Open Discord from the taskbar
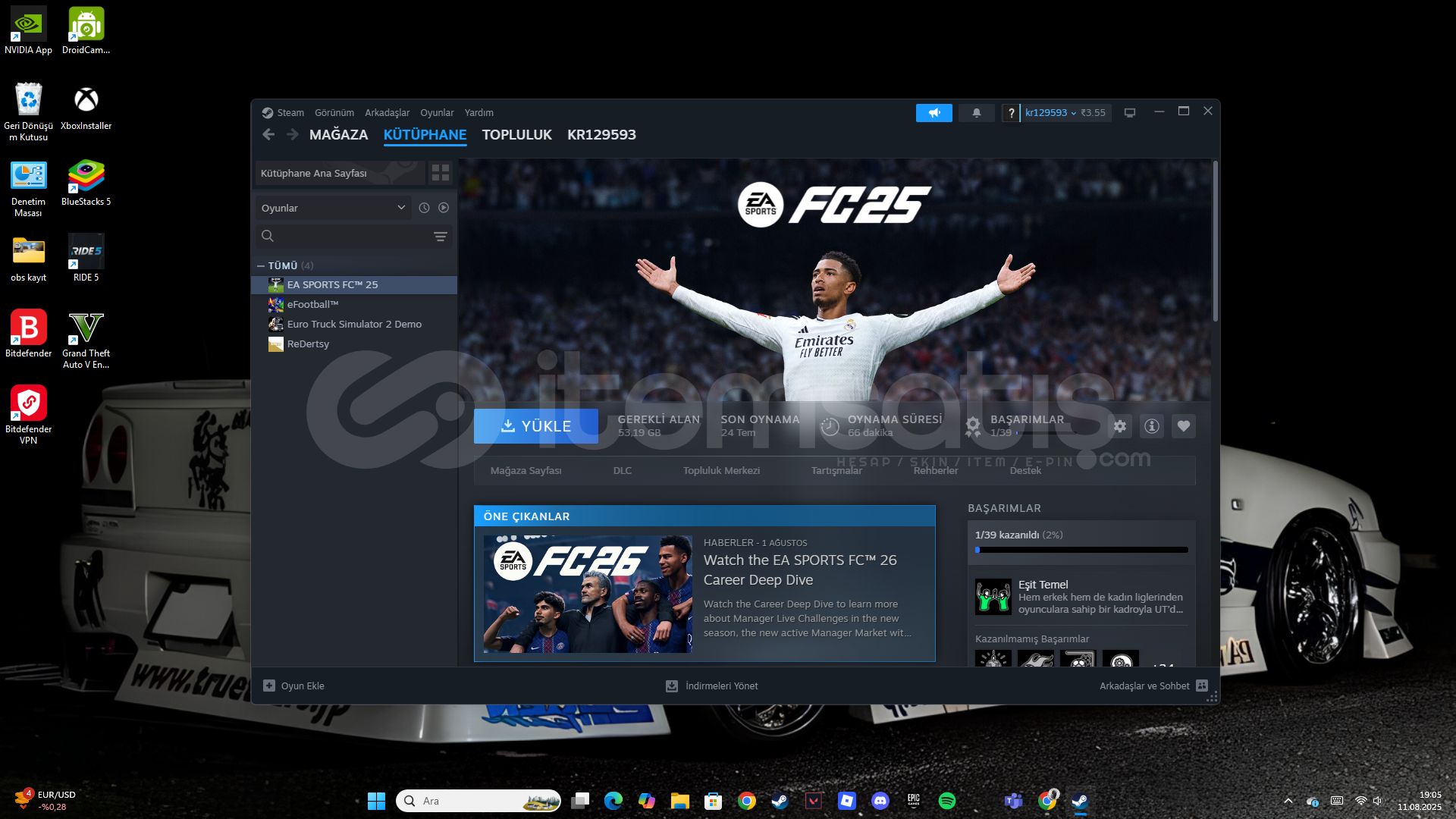1456x819 pixels. point(880,801)
